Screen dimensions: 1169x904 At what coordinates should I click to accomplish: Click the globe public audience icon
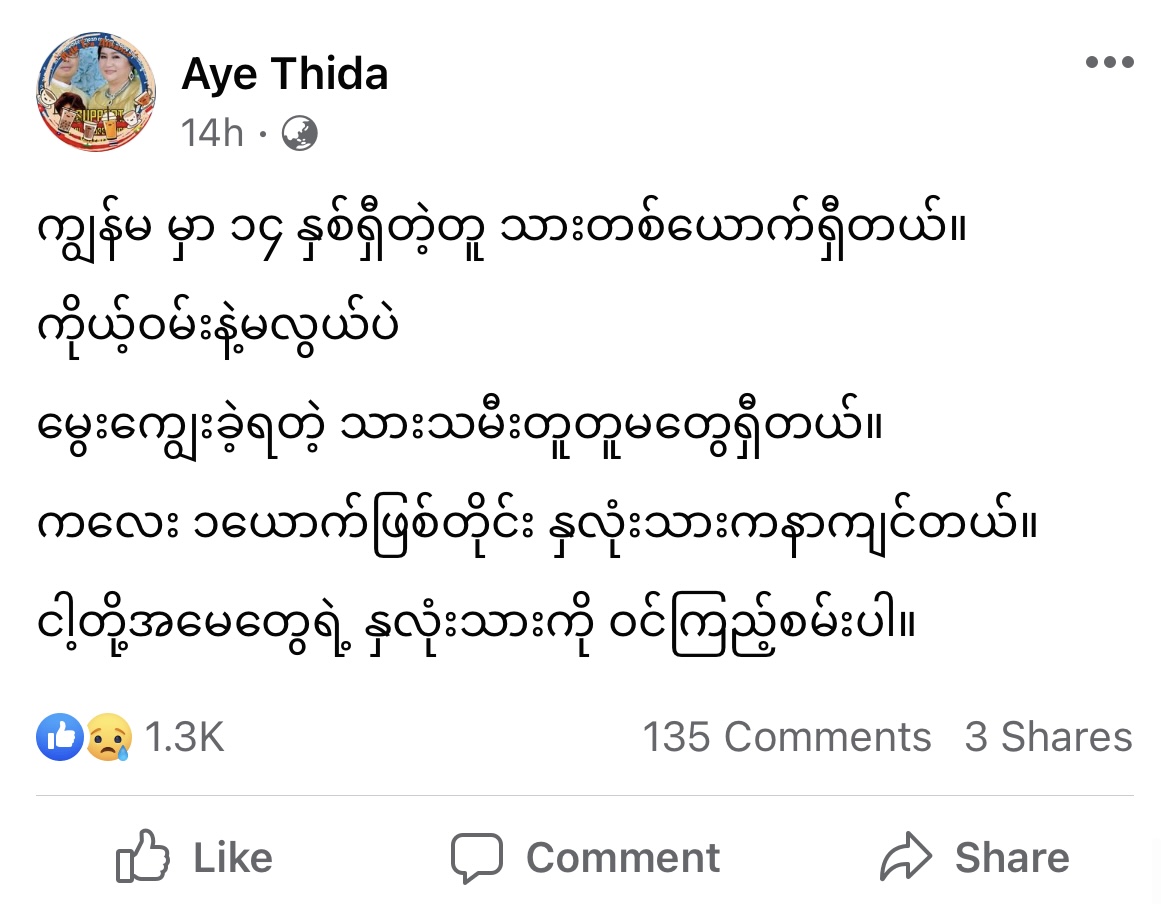coord(300,133)
